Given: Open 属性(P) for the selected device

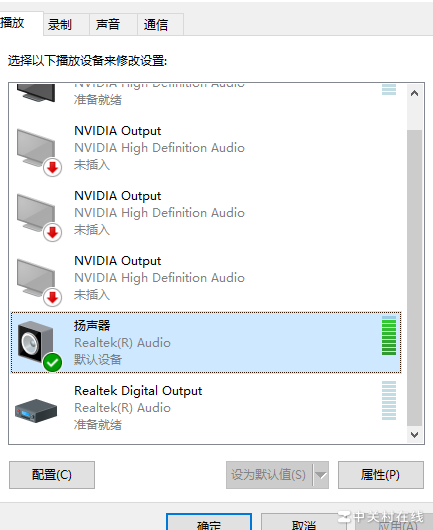Looking at the screenshot, I should click(381, 475).
